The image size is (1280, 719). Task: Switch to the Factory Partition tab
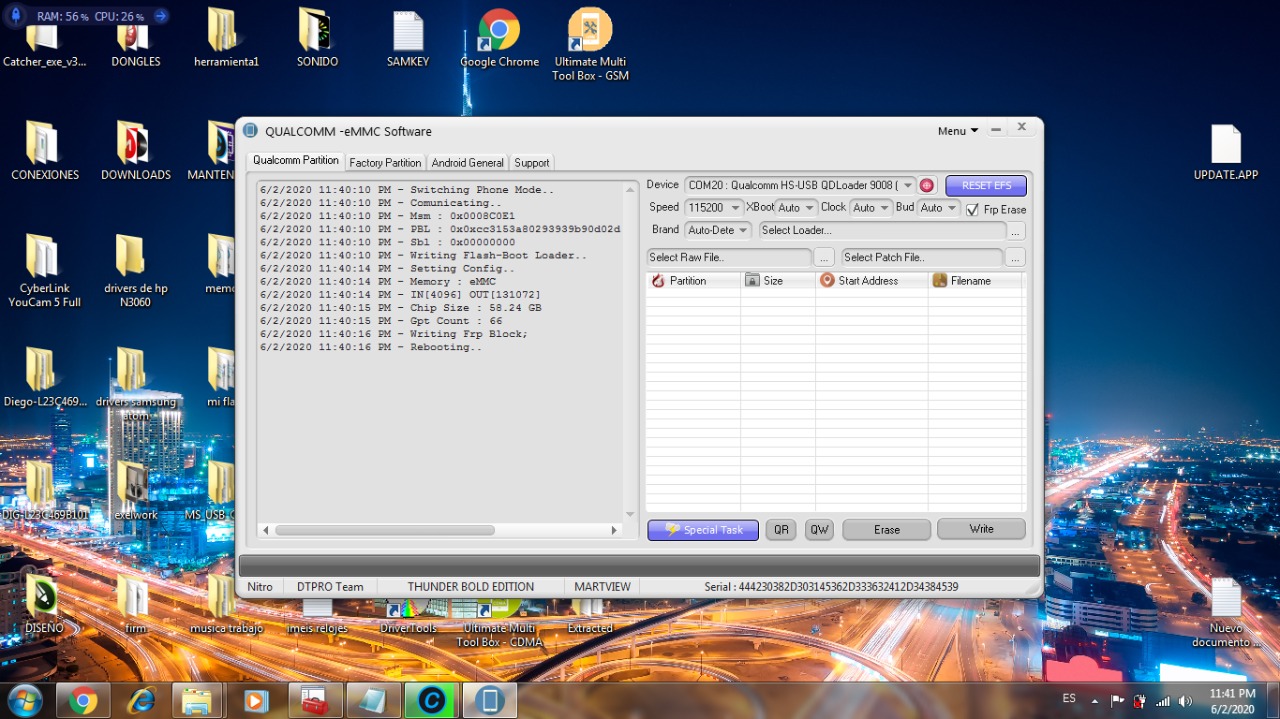(385, 163)
